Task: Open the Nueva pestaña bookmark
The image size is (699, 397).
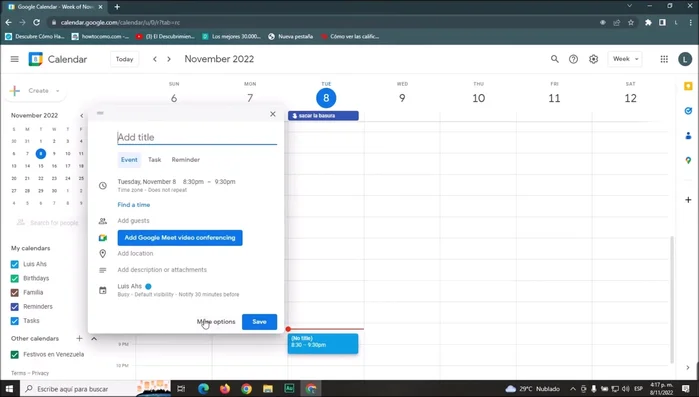Action: click(291, 37)
